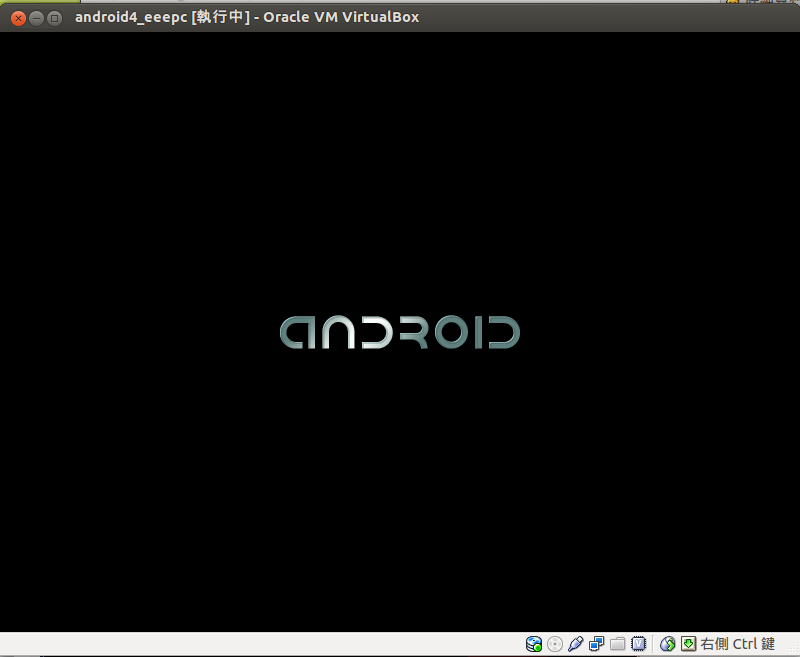
Task: Maximize the VirtualBox VM window
Action: tap(54, 19)
